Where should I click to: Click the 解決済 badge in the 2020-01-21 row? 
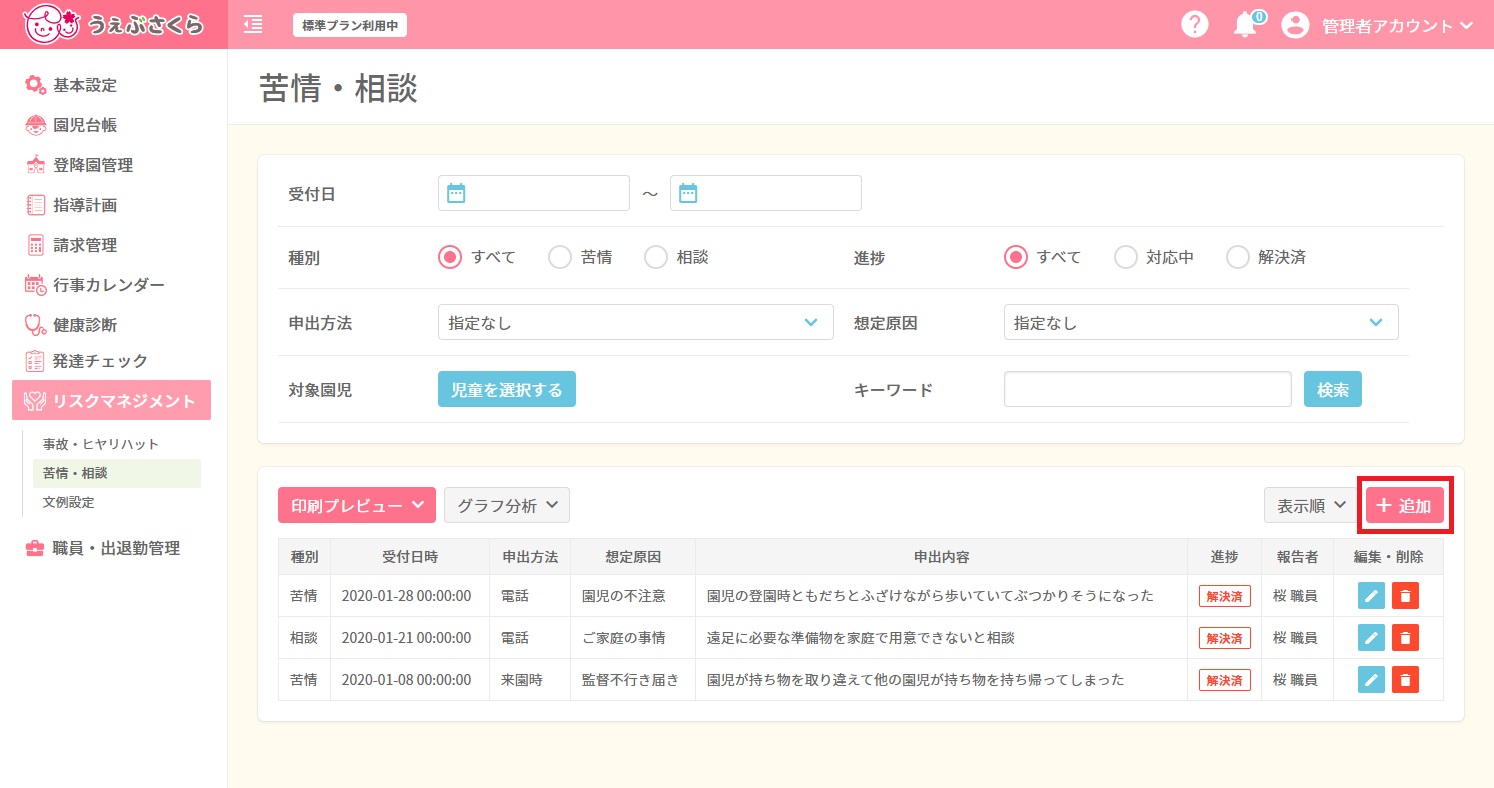[x=1225, y=638]
